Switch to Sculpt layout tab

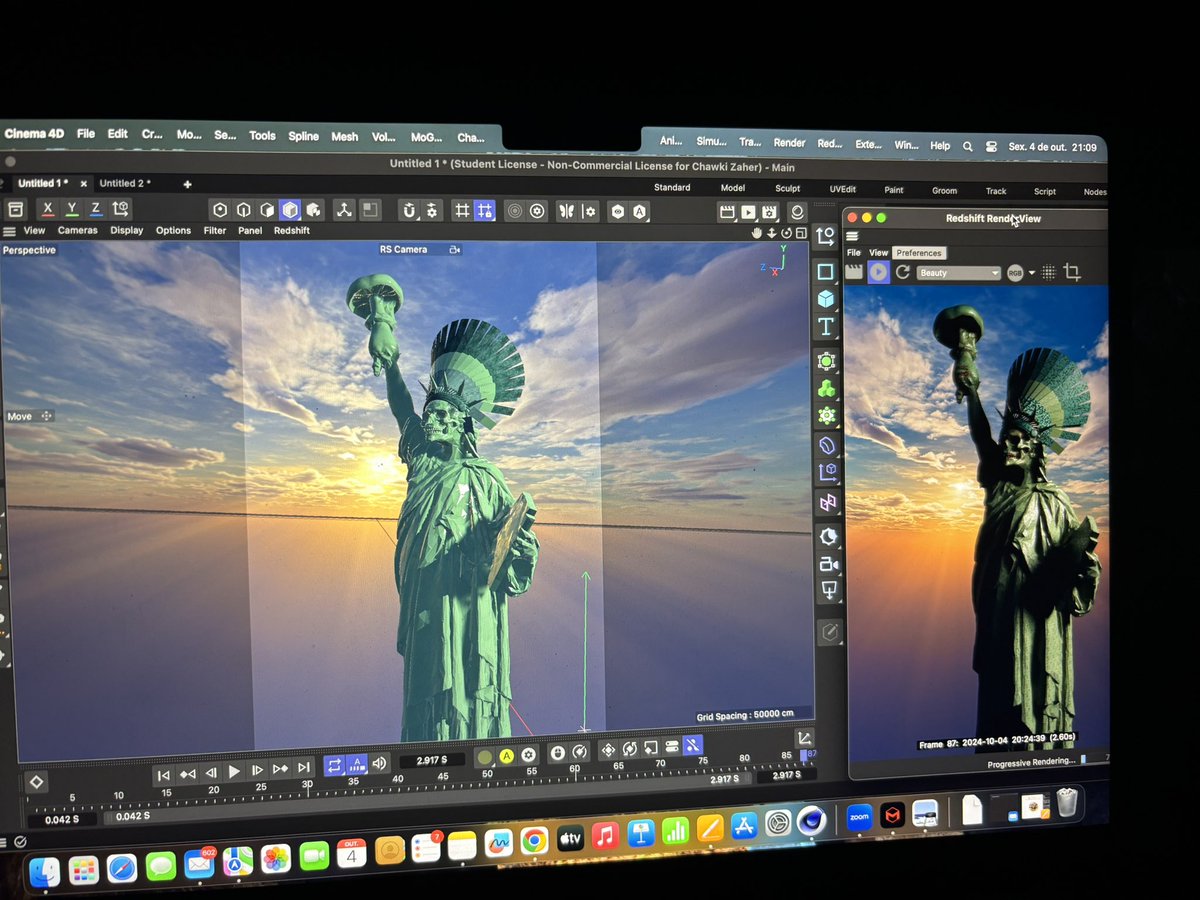click(788, 188)
